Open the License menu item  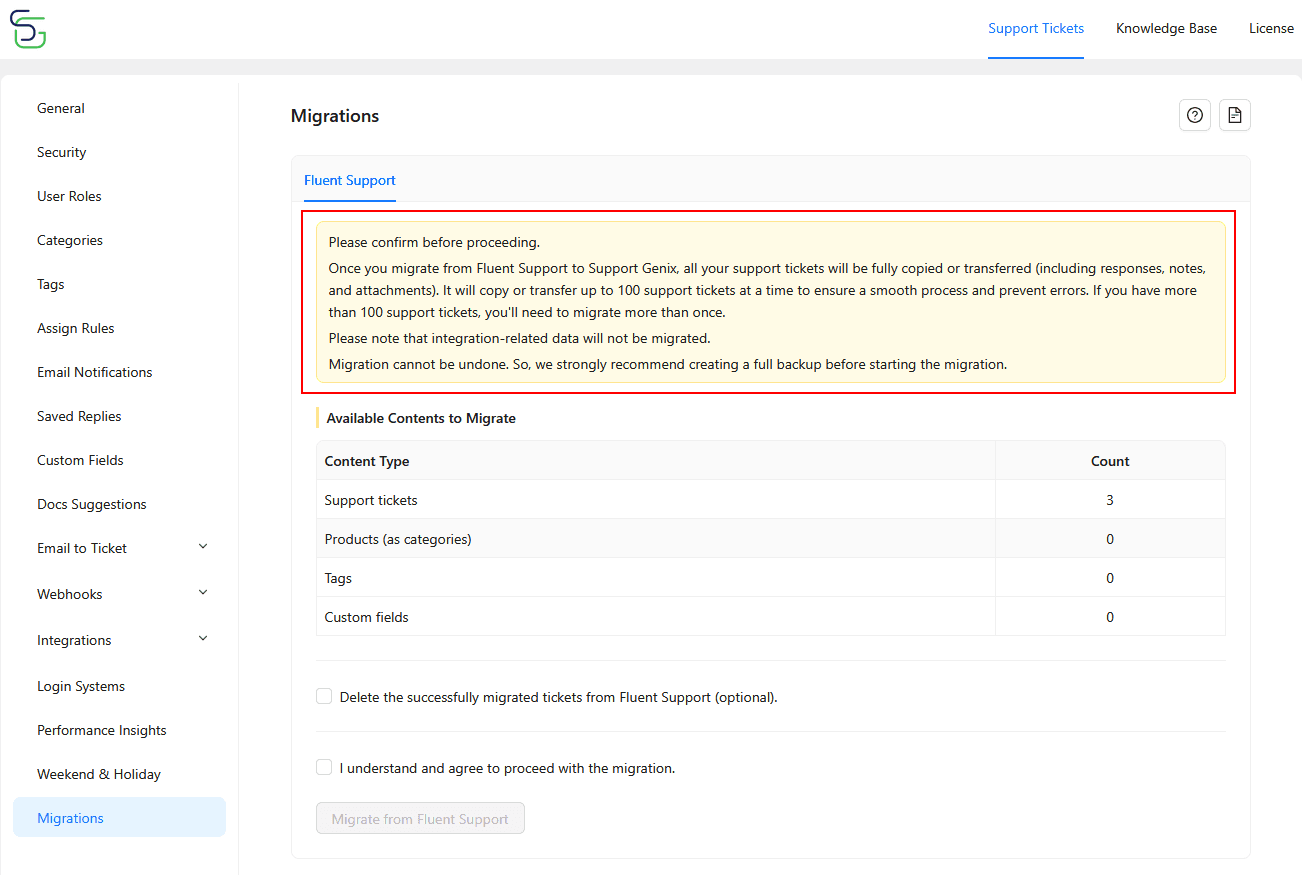coord(1271,29)
